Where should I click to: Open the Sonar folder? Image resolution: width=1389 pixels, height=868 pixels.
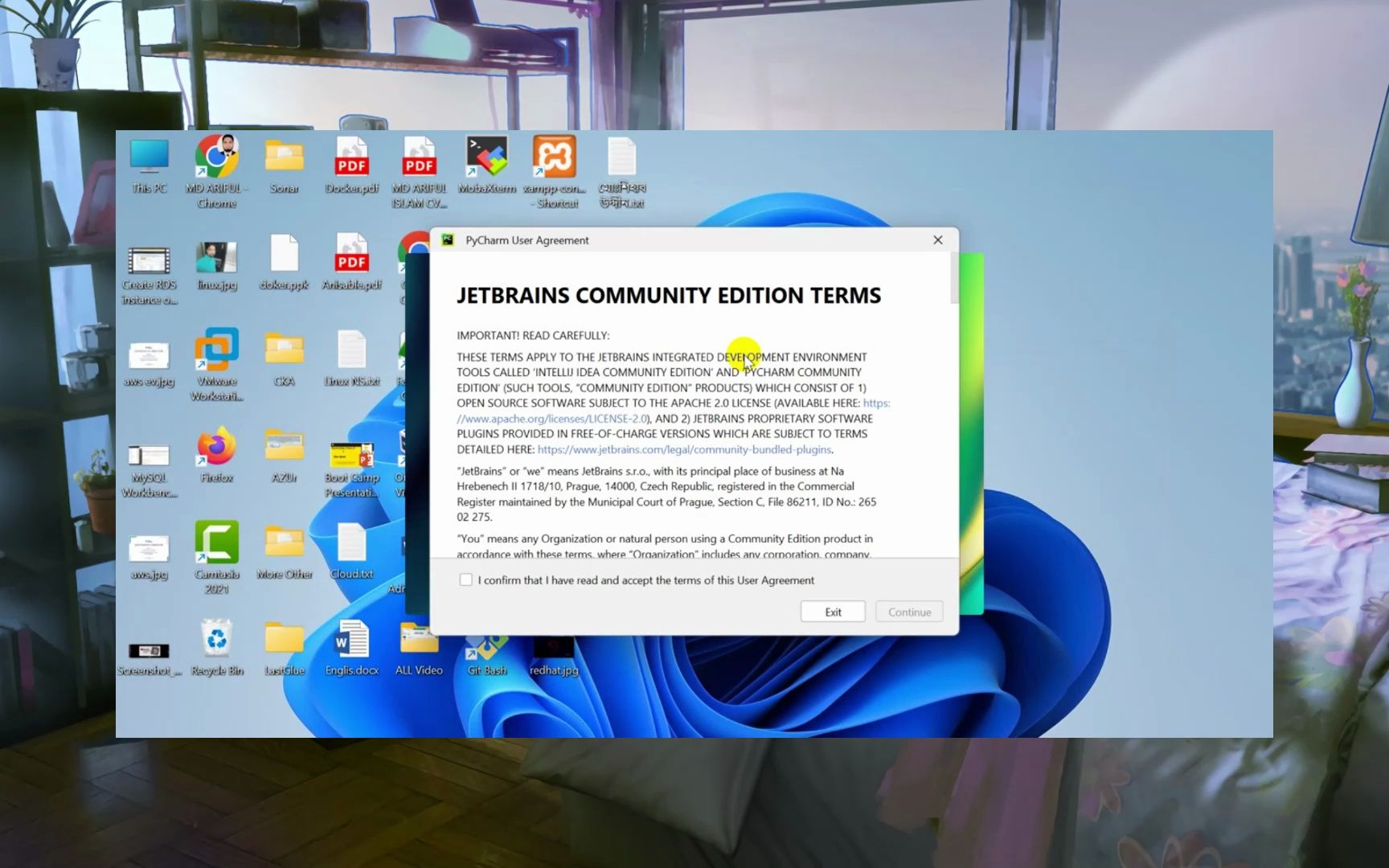coord(284,166)
